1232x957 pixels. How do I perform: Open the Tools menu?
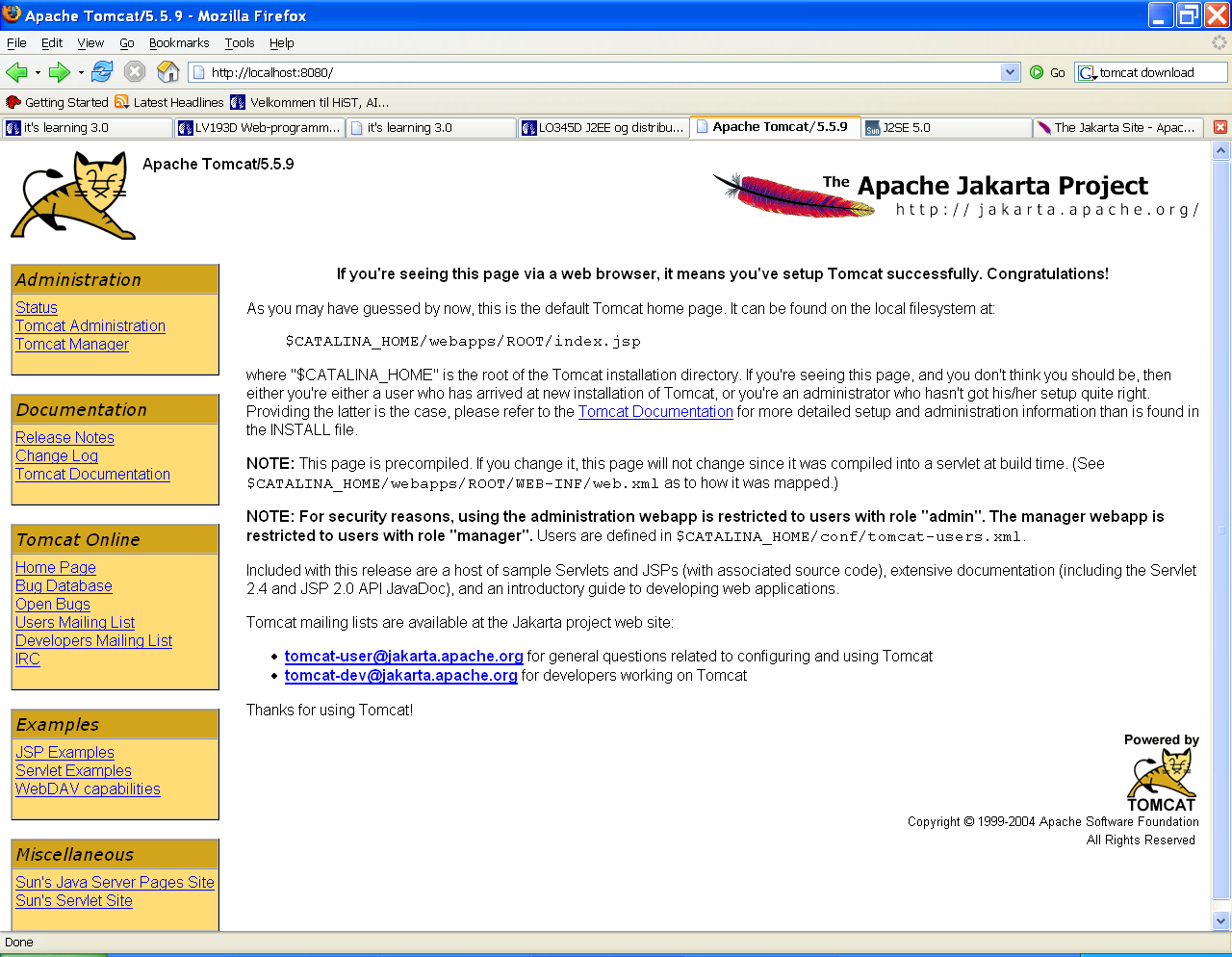pyautogui.click(x=240, y=43)
